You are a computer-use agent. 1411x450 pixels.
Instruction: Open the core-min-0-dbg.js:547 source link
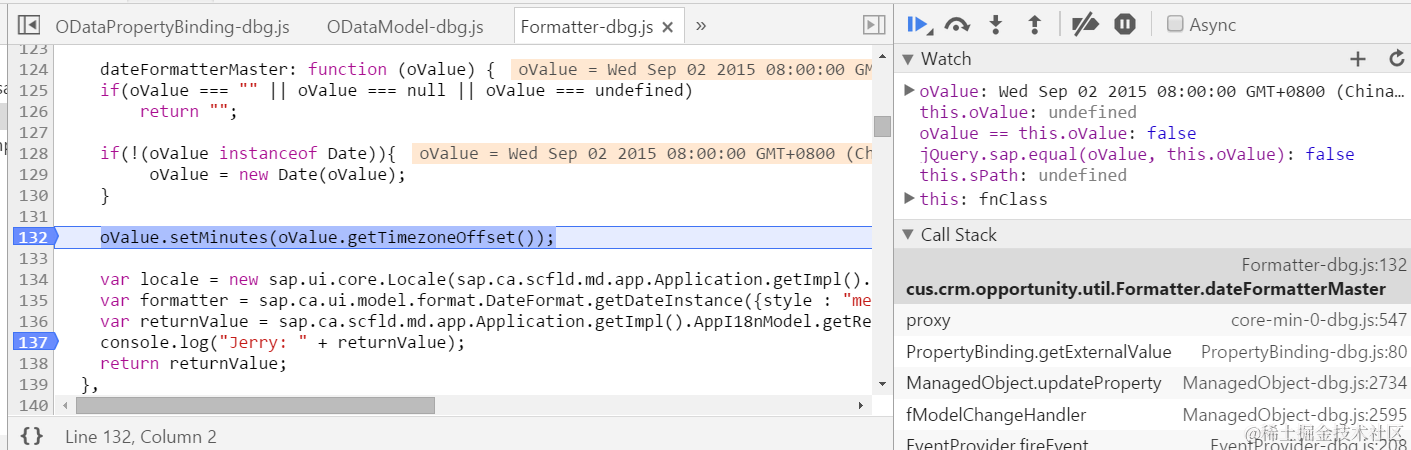(1319, 320)
